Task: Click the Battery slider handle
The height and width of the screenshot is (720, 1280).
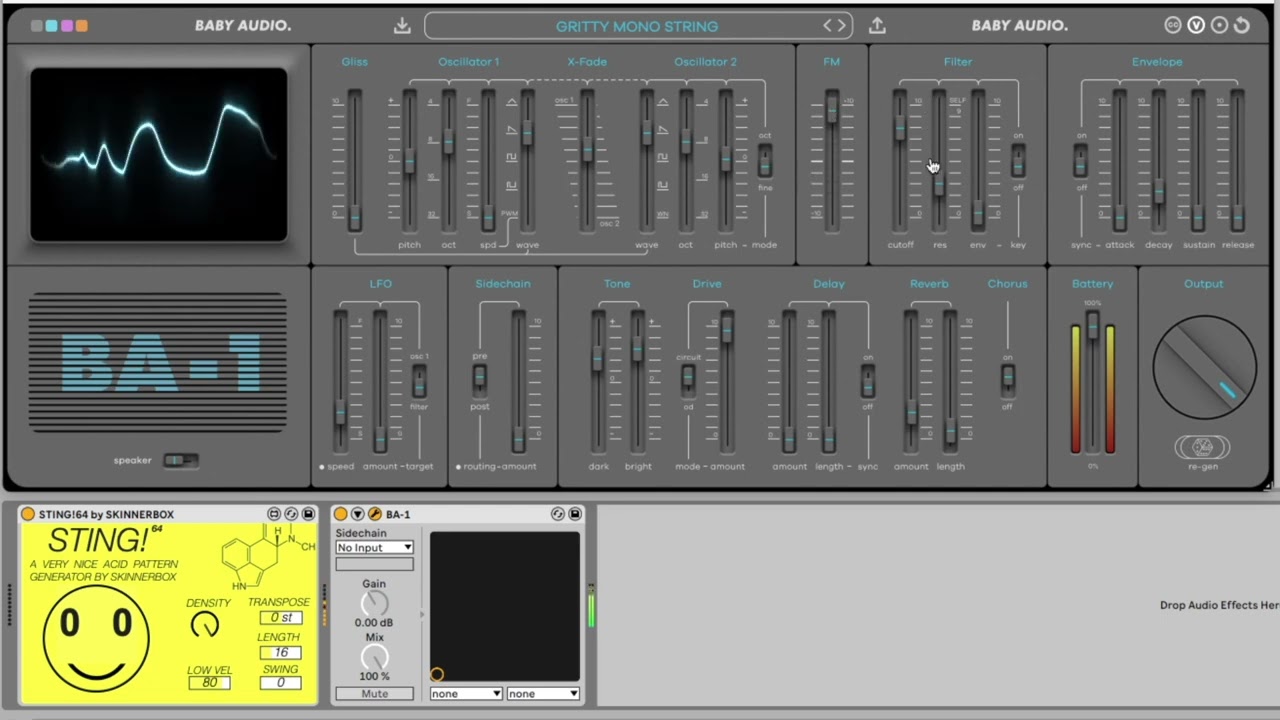Action: (1093, 324)
